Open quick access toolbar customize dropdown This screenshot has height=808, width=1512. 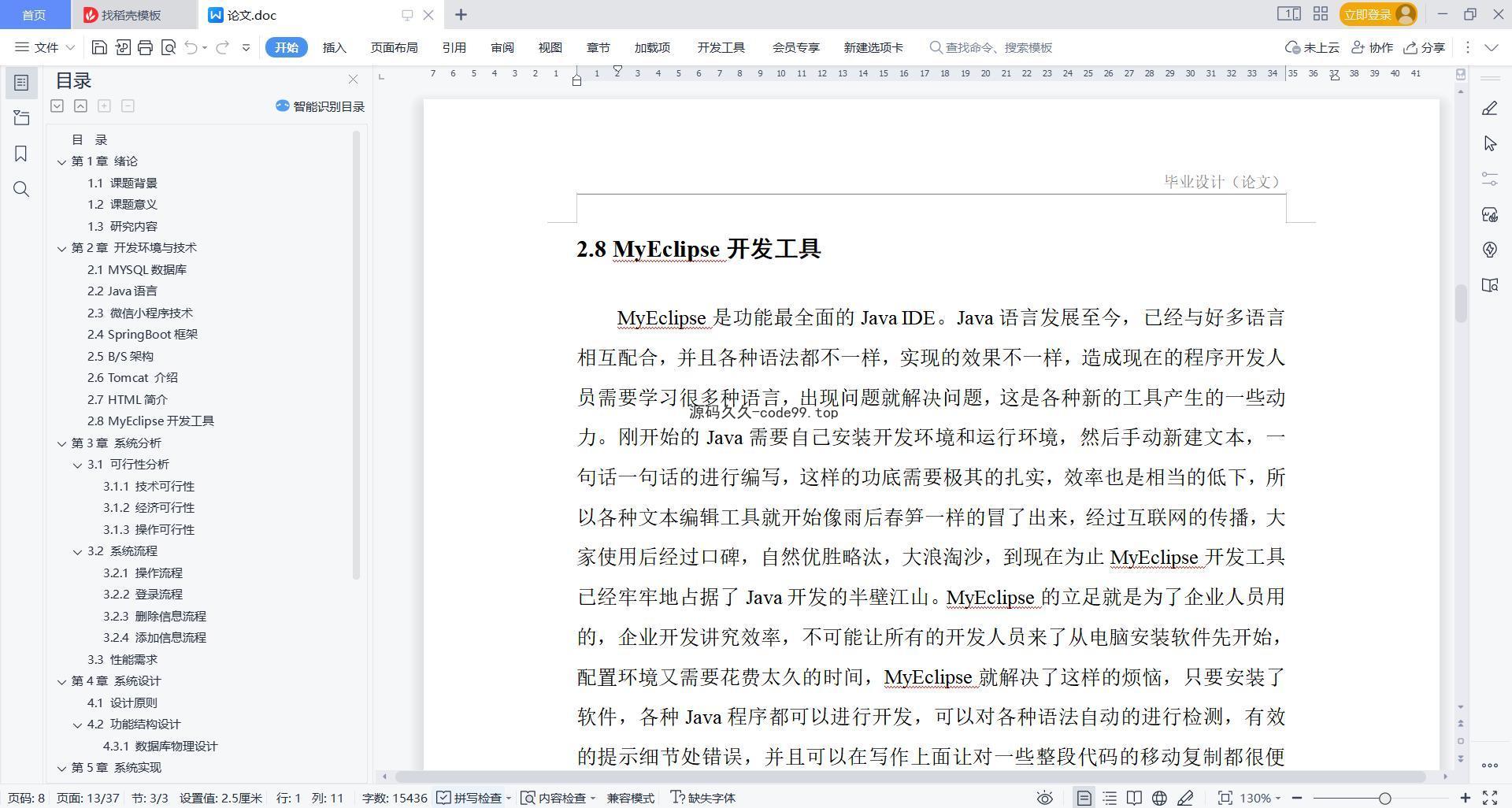click(x=246, y=47)
